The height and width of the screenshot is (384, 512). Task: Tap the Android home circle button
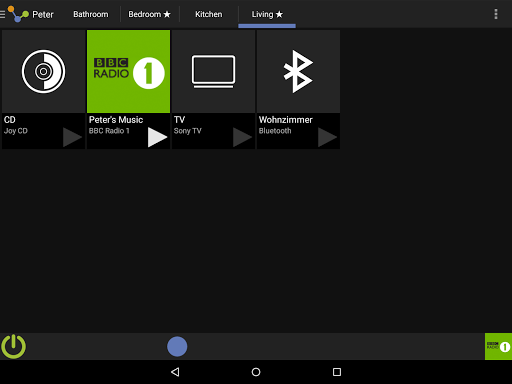pos(256,372)
